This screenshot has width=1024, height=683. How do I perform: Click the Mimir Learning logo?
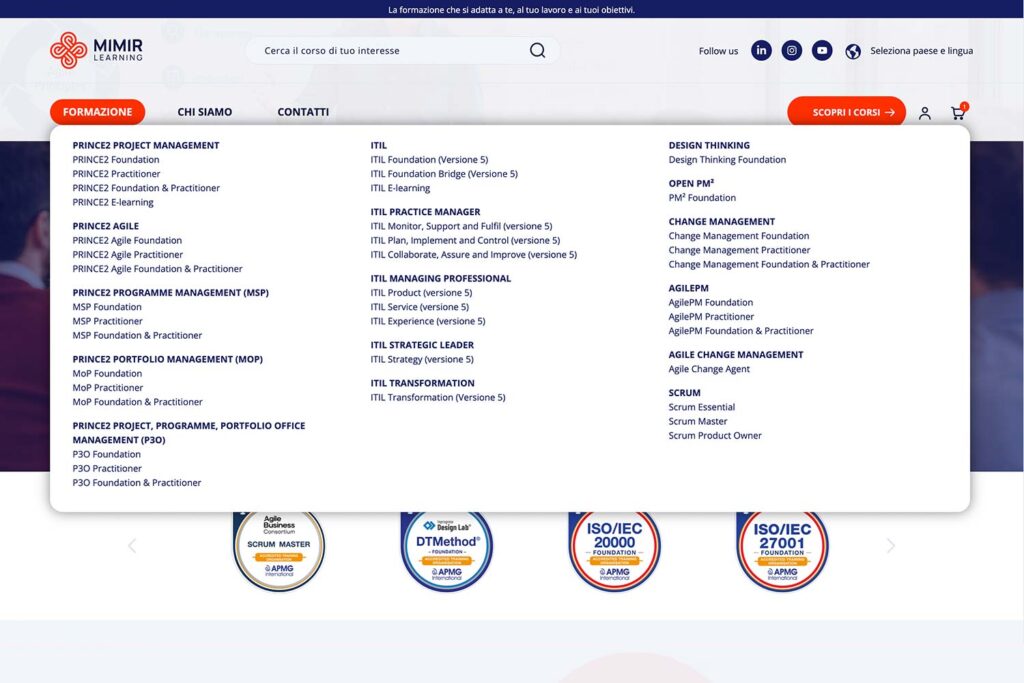[97, 50]
